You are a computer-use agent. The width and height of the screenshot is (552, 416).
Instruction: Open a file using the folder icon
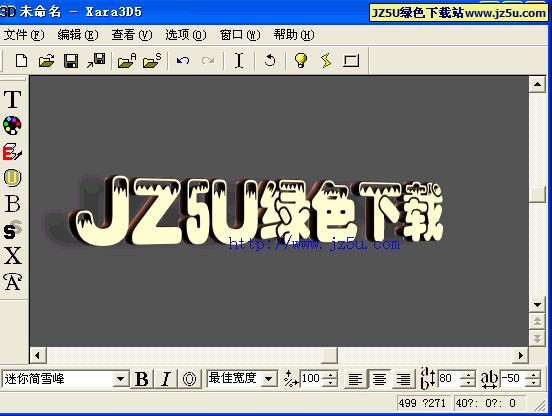point(46,61)
